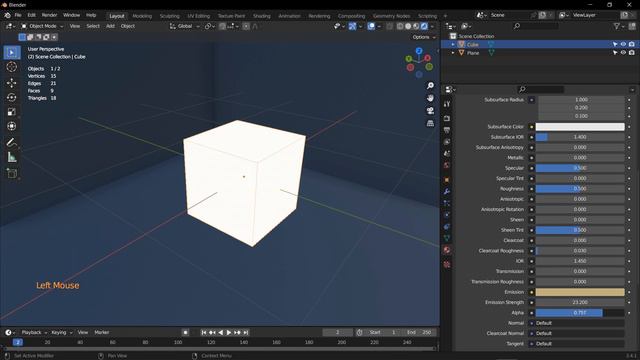Toggle camera view icon in viewport
This screenshot has width=640, height=360.
(x=430, y=111)
